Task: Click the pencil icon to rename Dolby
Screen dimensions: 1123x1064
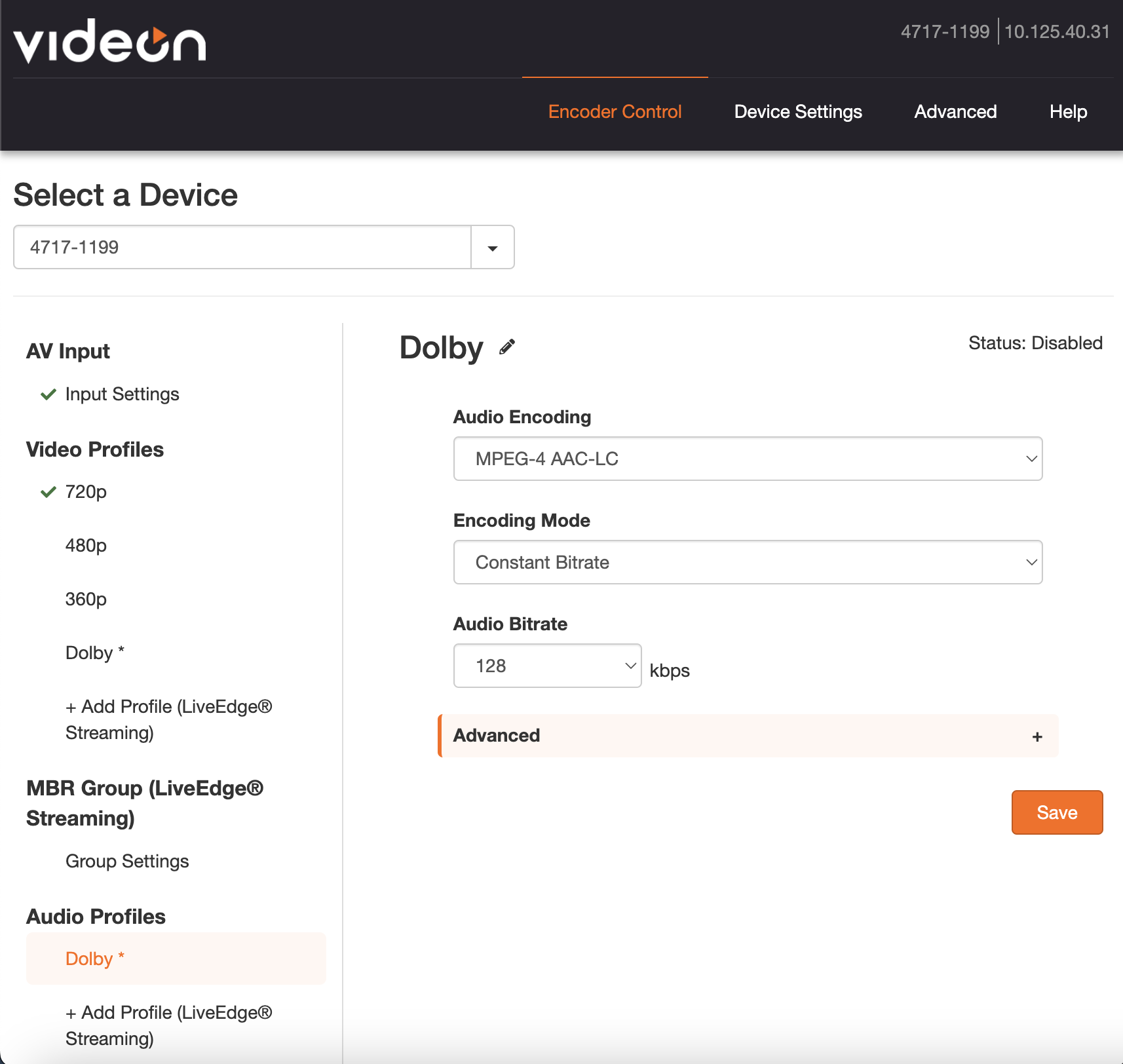Action: tap(507, 347)
